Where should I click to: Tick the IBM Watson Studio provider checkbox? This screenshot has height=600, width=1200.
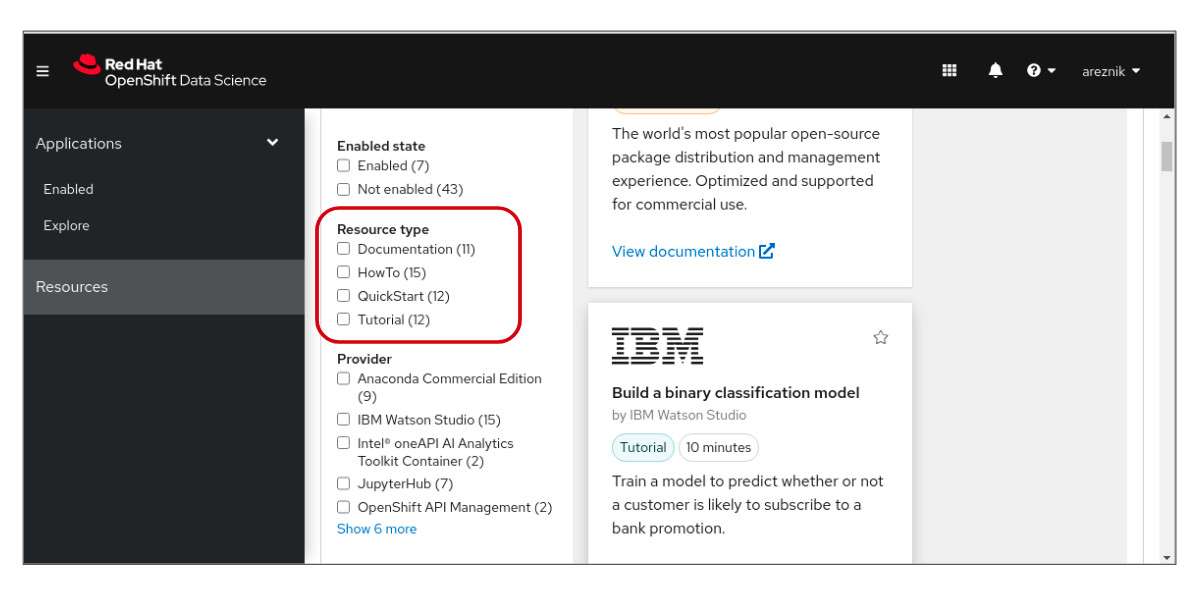point(344,420)
